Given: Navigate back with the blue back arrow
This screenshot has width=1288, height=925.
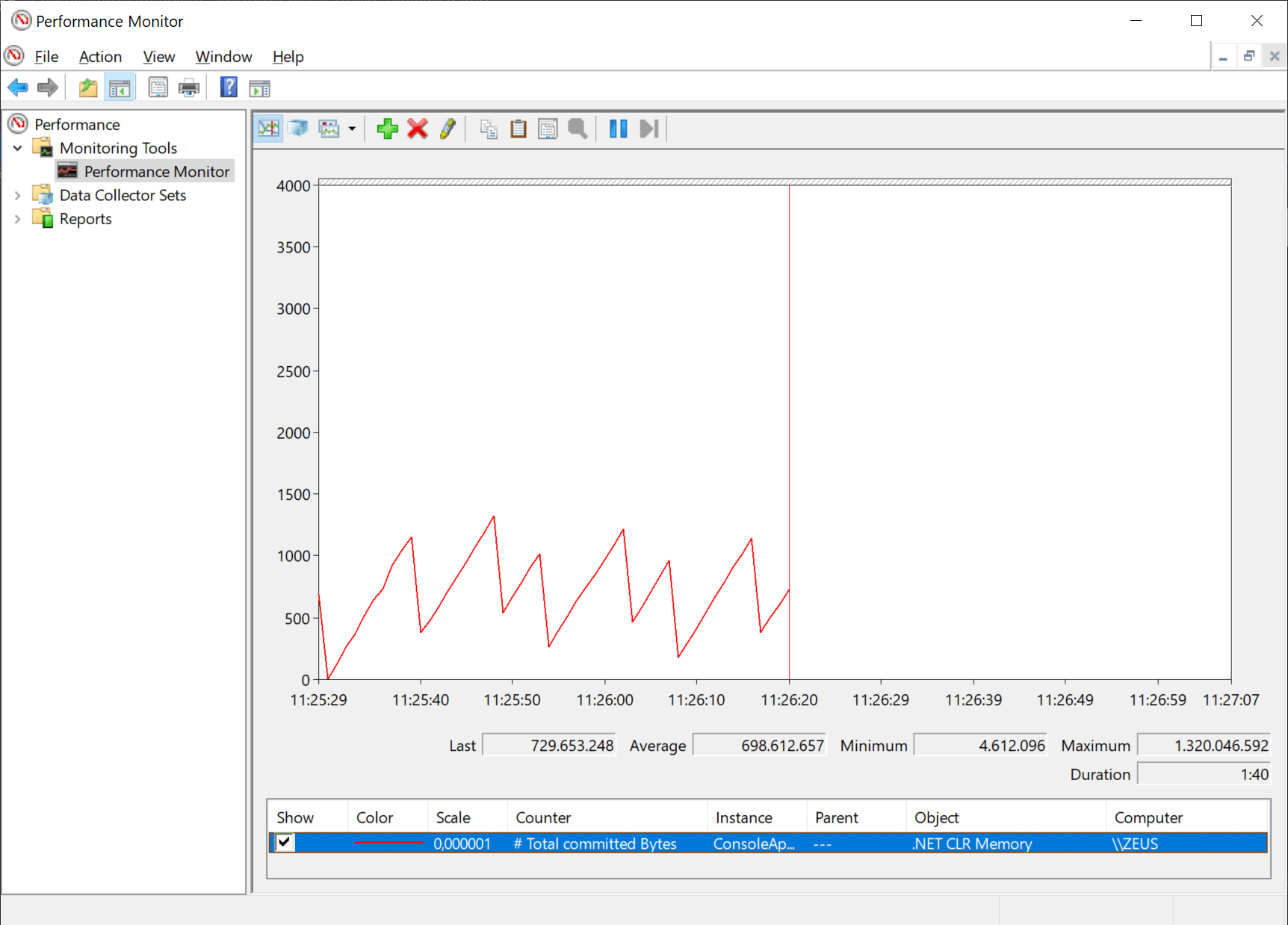Looking at the screenshot, I should tap(17, 87).
